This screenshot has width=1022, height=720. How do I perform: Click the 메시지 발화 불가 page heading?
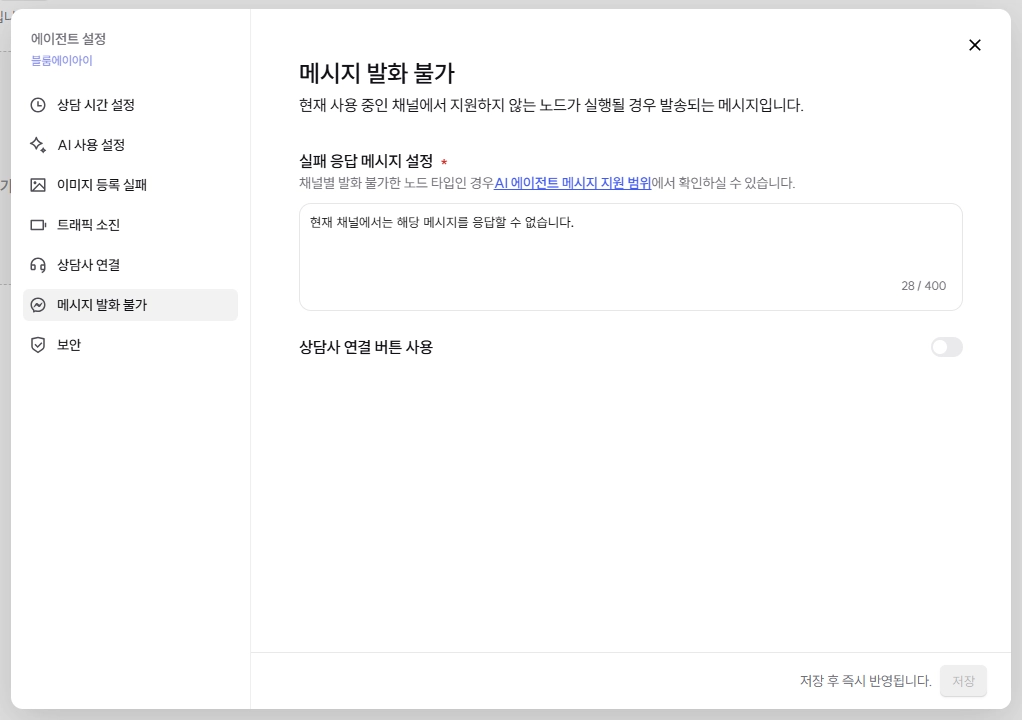tap(377, 72)
